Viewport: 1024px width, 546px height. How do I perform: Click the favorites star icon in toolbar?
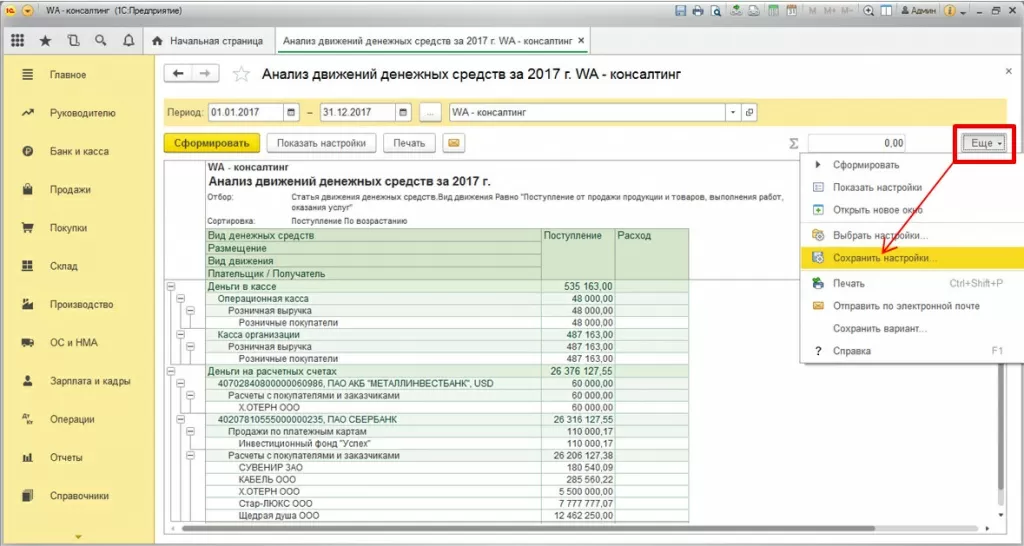click(45, 41)
